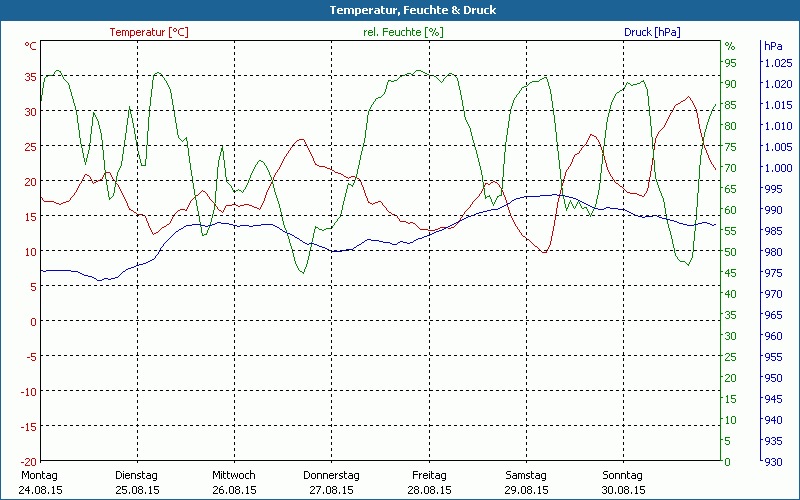800x500 pixels.
Task: Click the green "75" tick on the humidity axis
Action: click(731, 147)
